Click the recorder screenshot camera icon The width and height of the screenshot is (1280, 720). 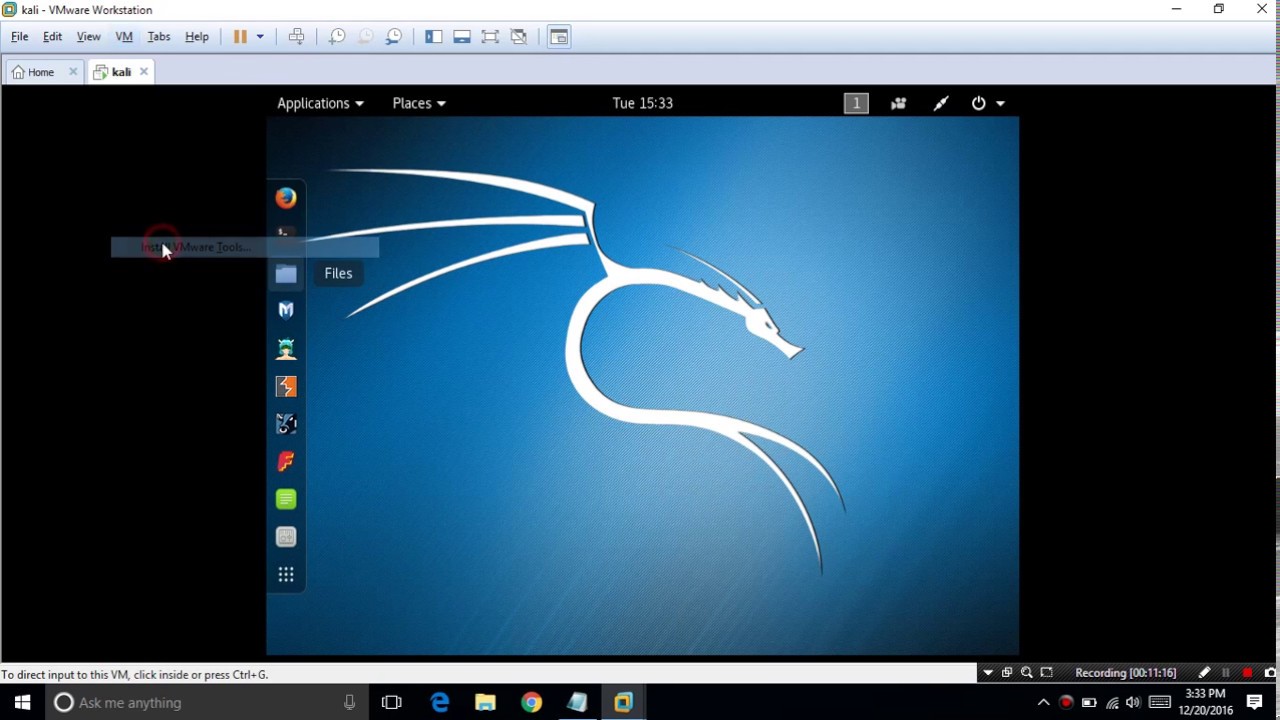pyautogui.click(x=1270, y=673)
